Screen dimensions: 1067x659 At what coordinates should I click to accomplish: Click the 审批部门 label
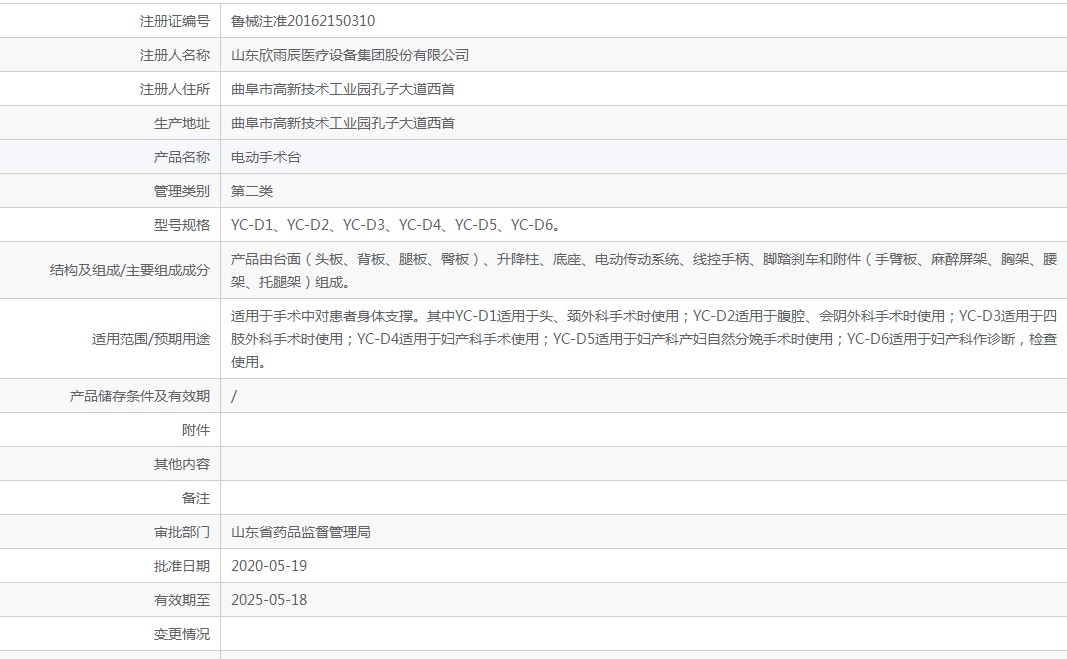click(182, 532)
